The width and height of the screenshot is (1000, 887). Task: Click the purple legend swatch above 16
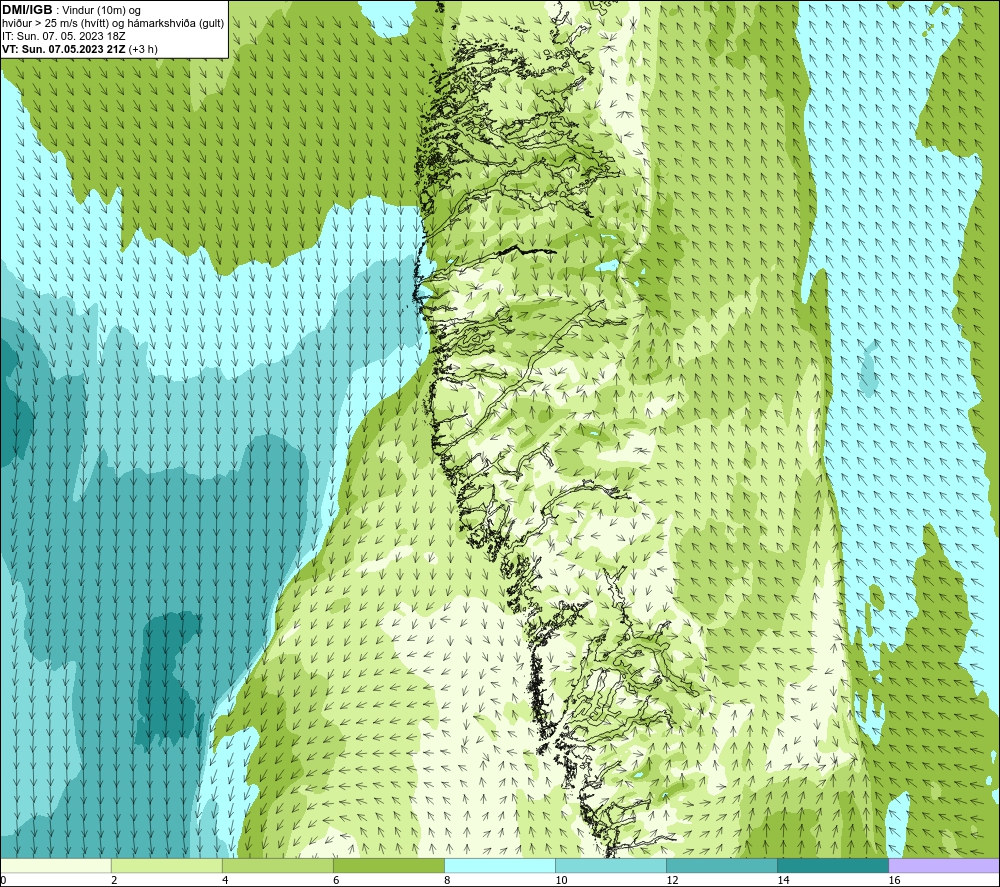(x=943, y=865)
